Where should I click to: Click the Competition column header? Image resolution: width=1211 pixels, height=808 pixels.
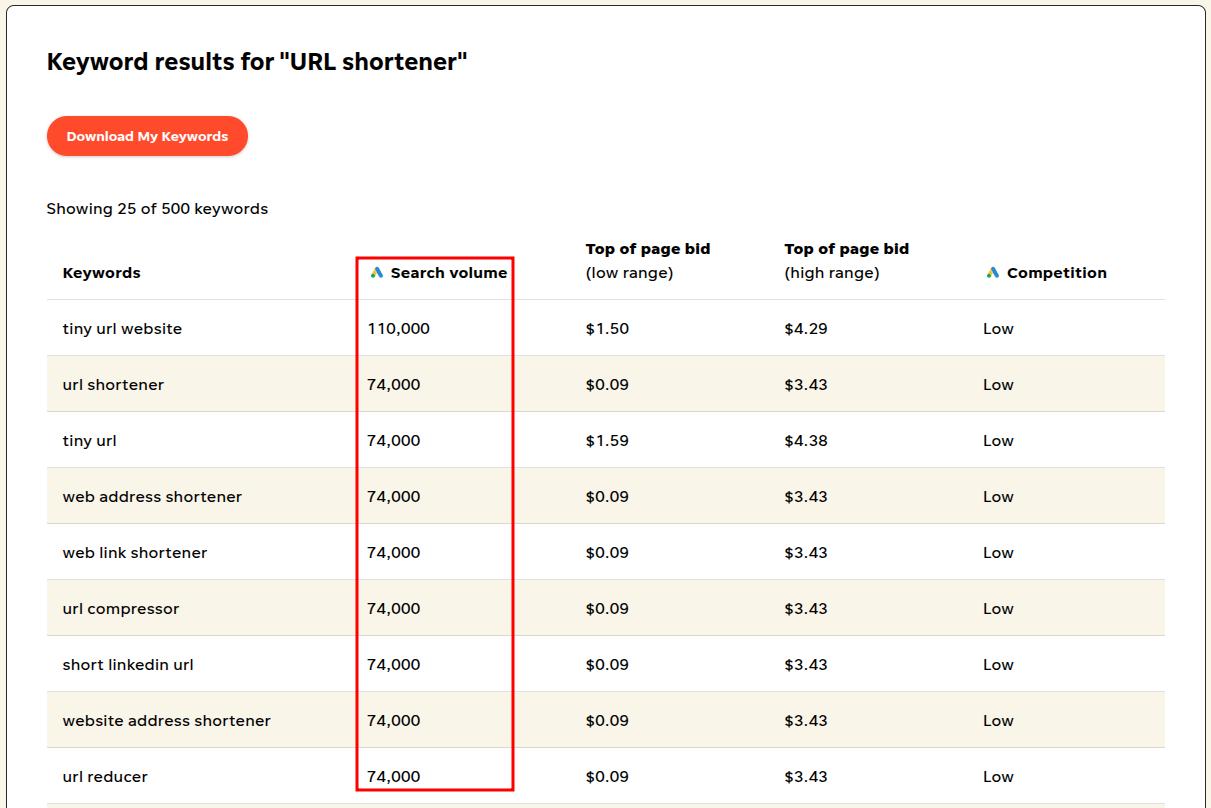tap(1052, 272)
